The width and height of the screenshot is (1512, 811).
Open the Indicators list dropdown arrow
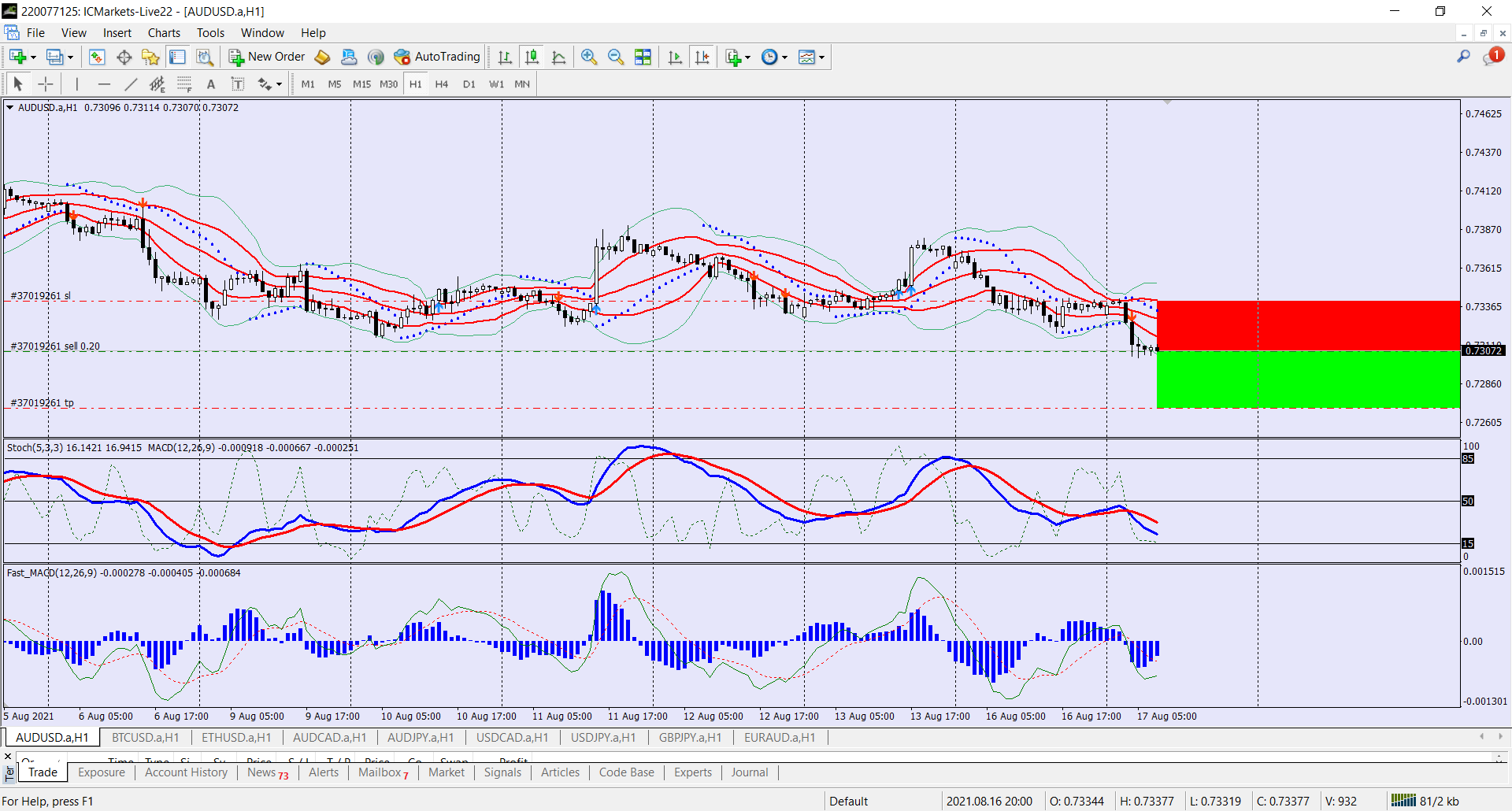pyautogui.click(x=747, y=57)
